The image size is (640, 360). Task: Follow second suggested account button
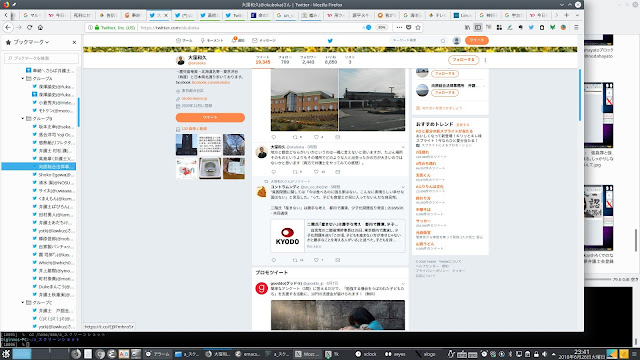pyautogui.click(x=444, y=93)
